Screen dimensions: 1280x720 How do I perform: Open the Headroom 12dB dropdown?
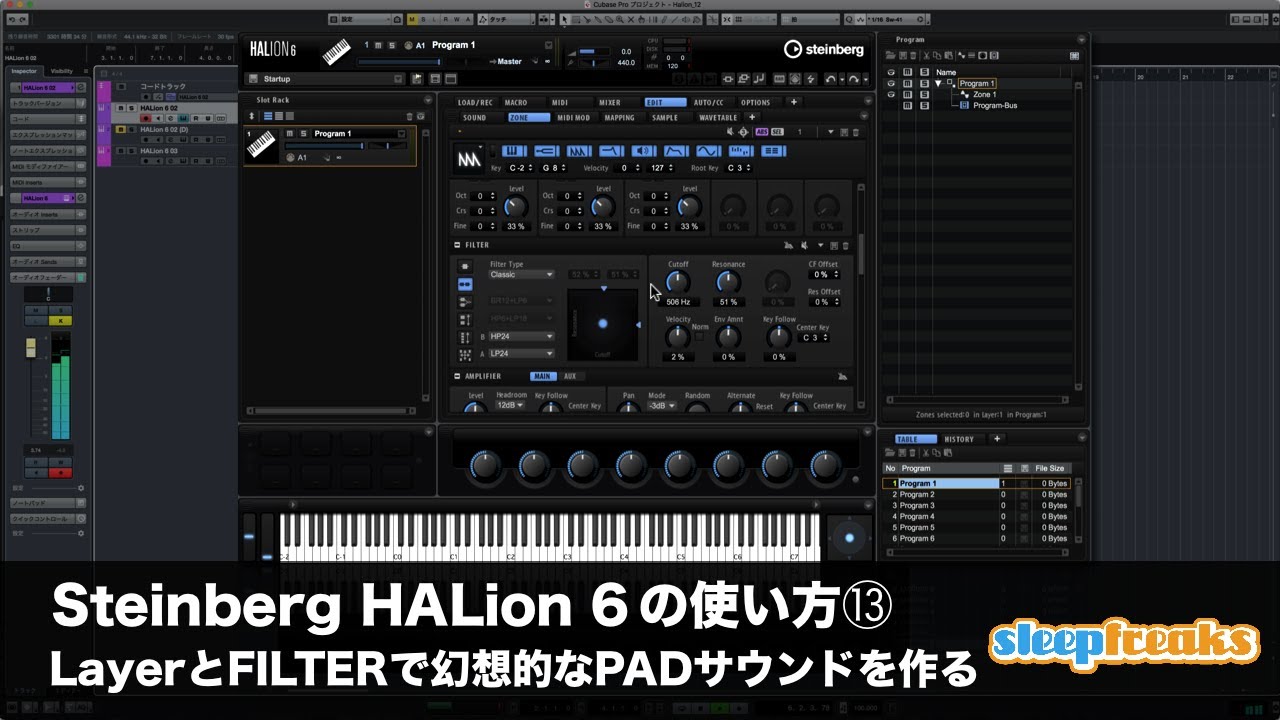[x=510, y=405]
